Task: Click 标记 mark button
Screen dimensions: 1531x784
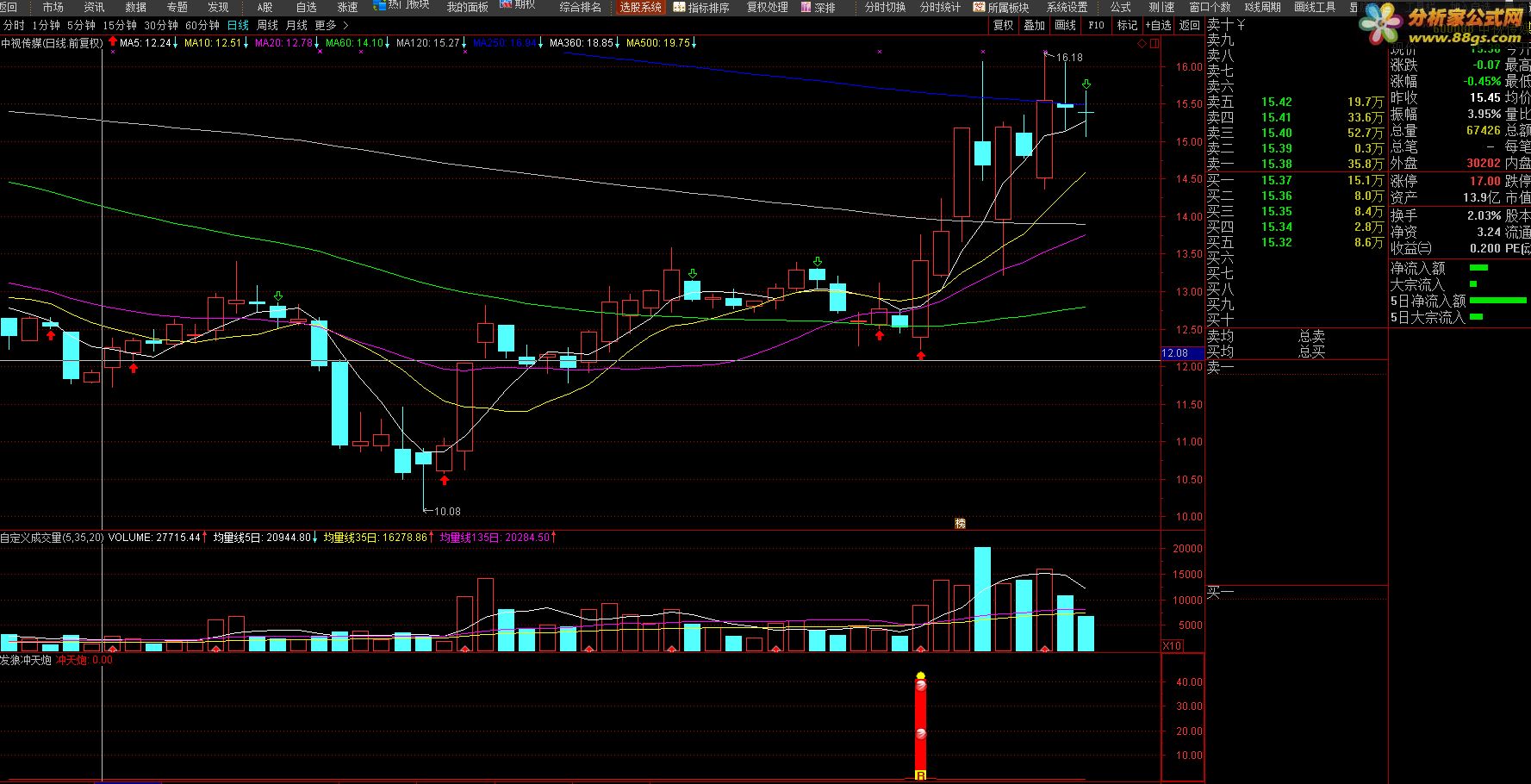Action: pyautogui.click(x=1127, y=26)
